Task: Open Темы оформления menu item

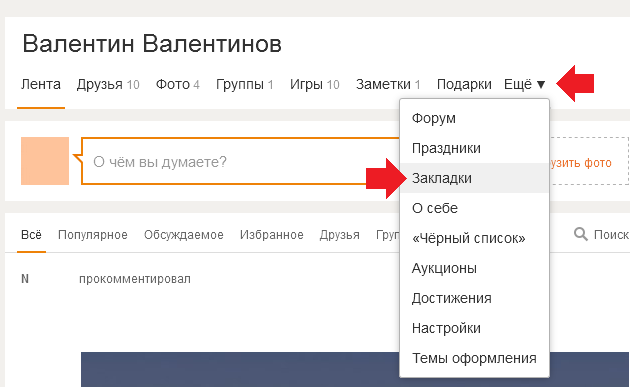Action: pyautogui.click(x=475, y=358)
